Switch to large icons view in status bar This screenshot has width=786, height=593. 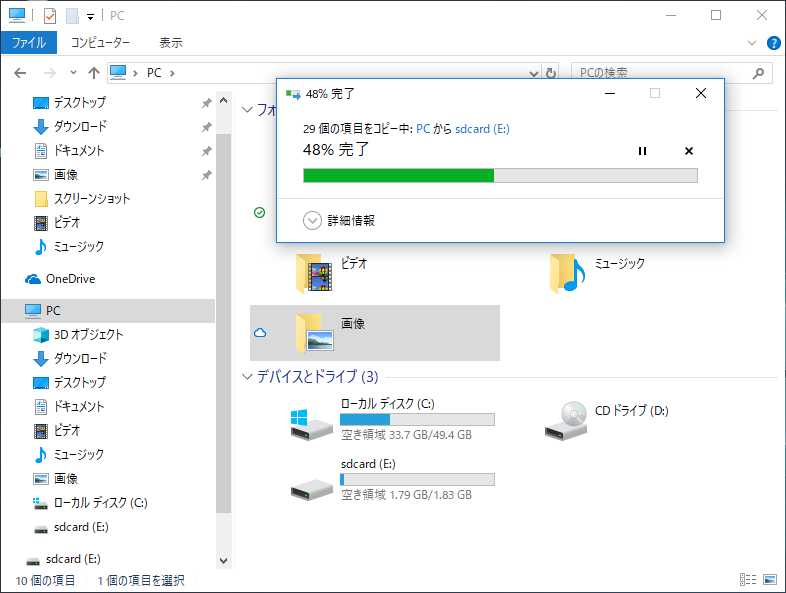770,579
